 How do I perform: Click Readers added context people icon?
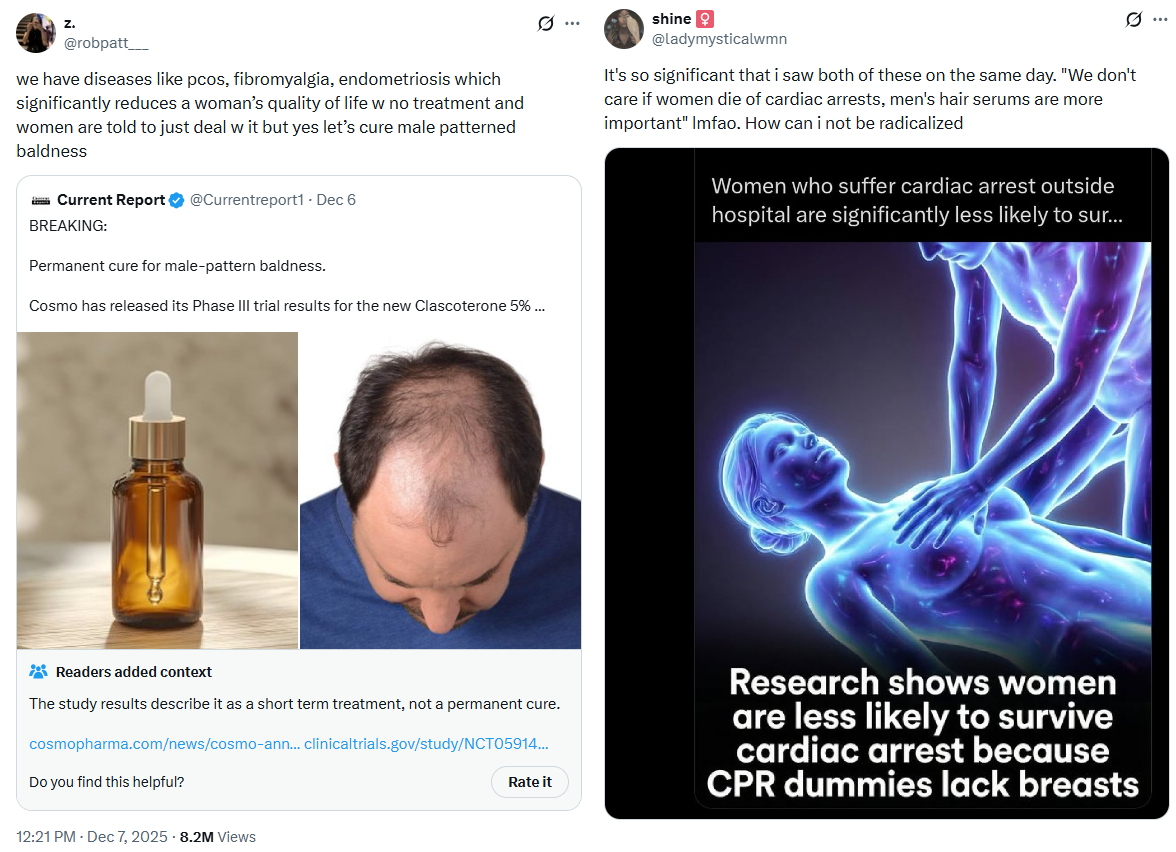click(x=38, y=671)
